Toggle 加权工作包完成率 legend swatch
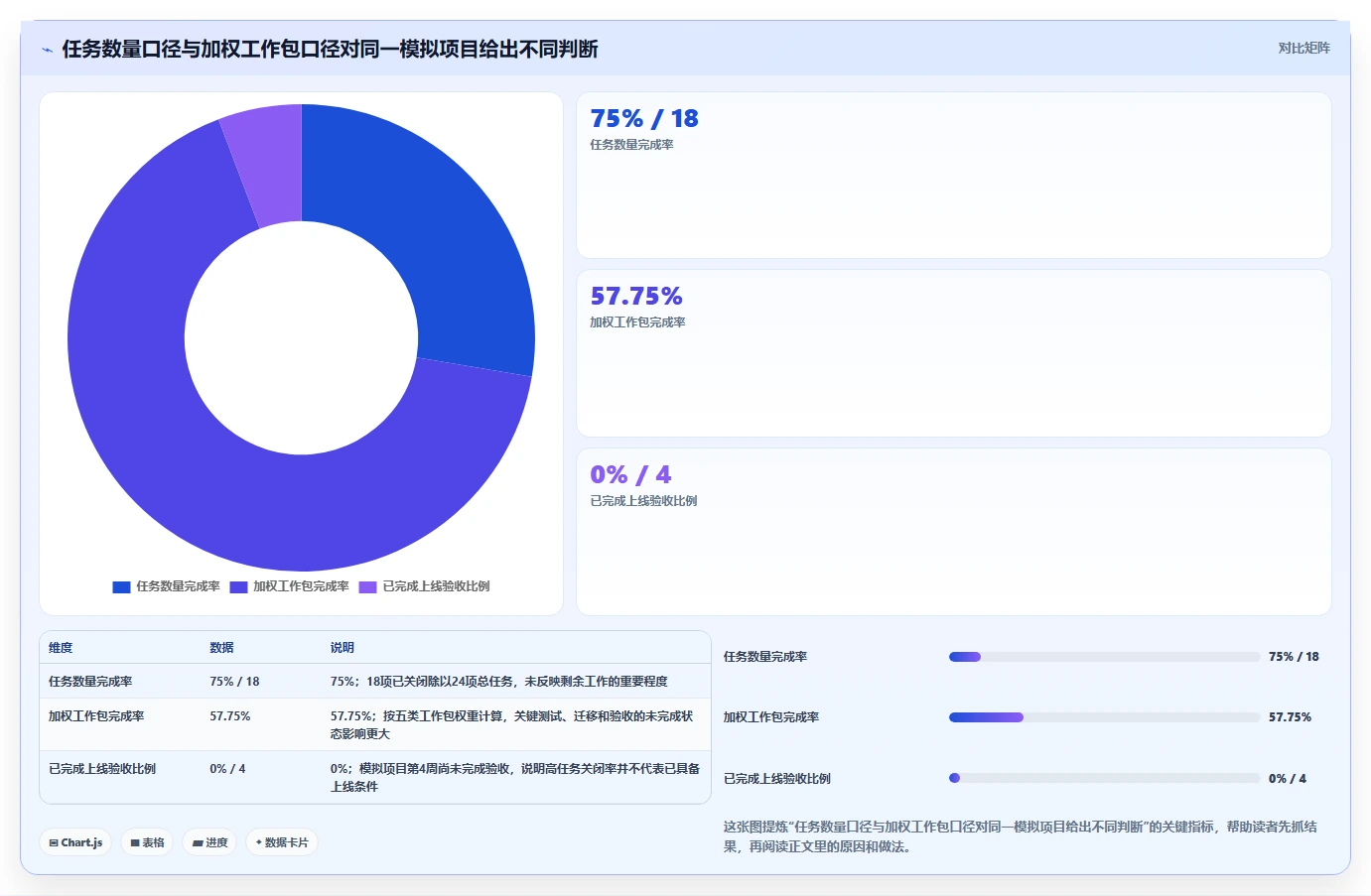The width and height of the screenshot is (1371, 896). click(238, 587)
